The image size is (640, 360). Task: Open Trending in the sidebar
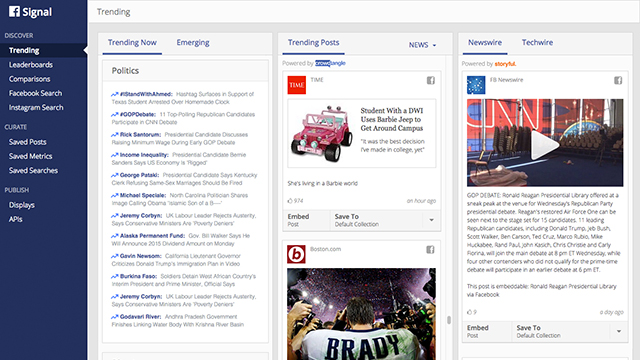43,51
